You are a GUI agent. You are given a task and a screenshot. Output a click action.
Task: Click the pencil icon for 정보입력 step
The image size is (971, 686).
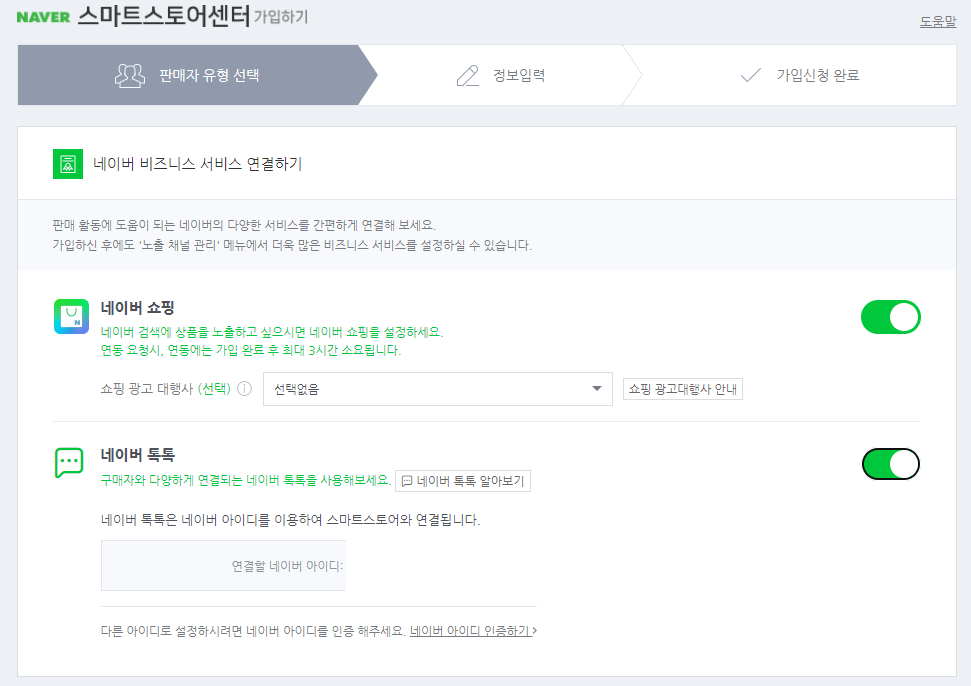tap(468, 76)
